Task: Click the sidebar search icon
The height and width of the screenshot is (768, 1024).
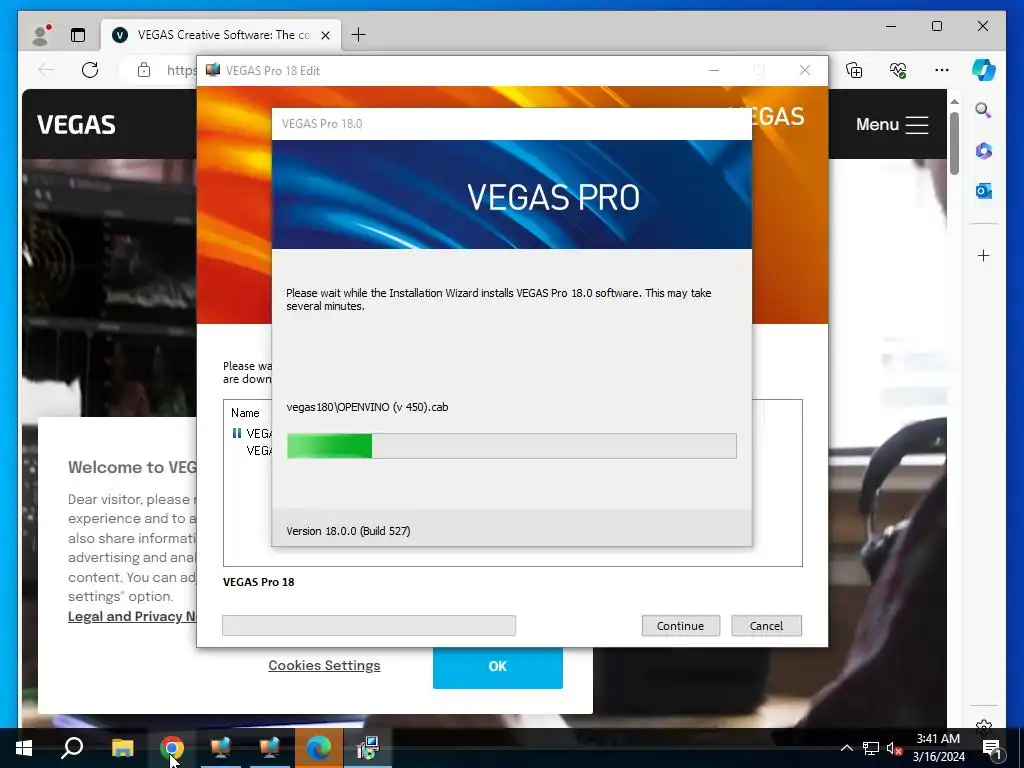Action: (x=984, y=110)
